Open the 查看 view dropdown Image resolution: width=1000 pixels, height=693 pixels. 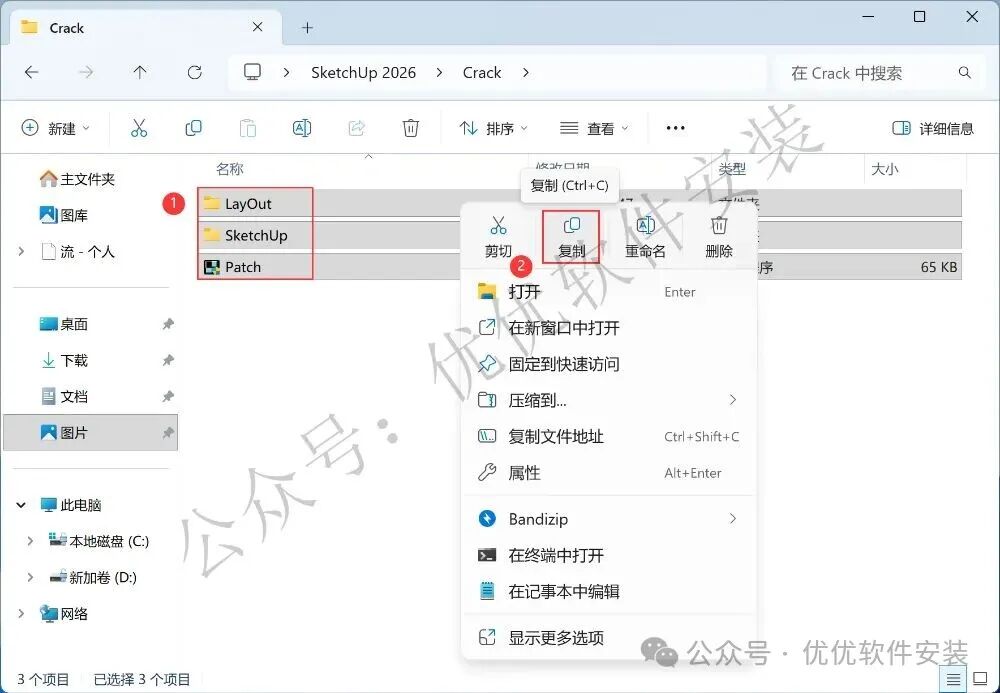[594, 128]
